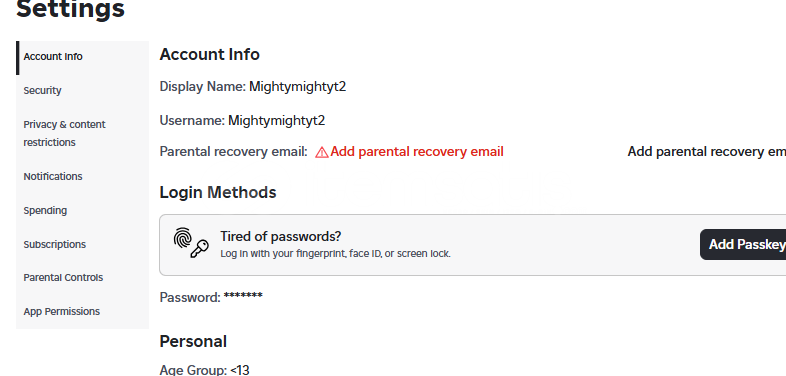The height and width of the screenshot is (376, 786).
Task: Click the Username value Mightymightyt2
Action: pos(277,121)
